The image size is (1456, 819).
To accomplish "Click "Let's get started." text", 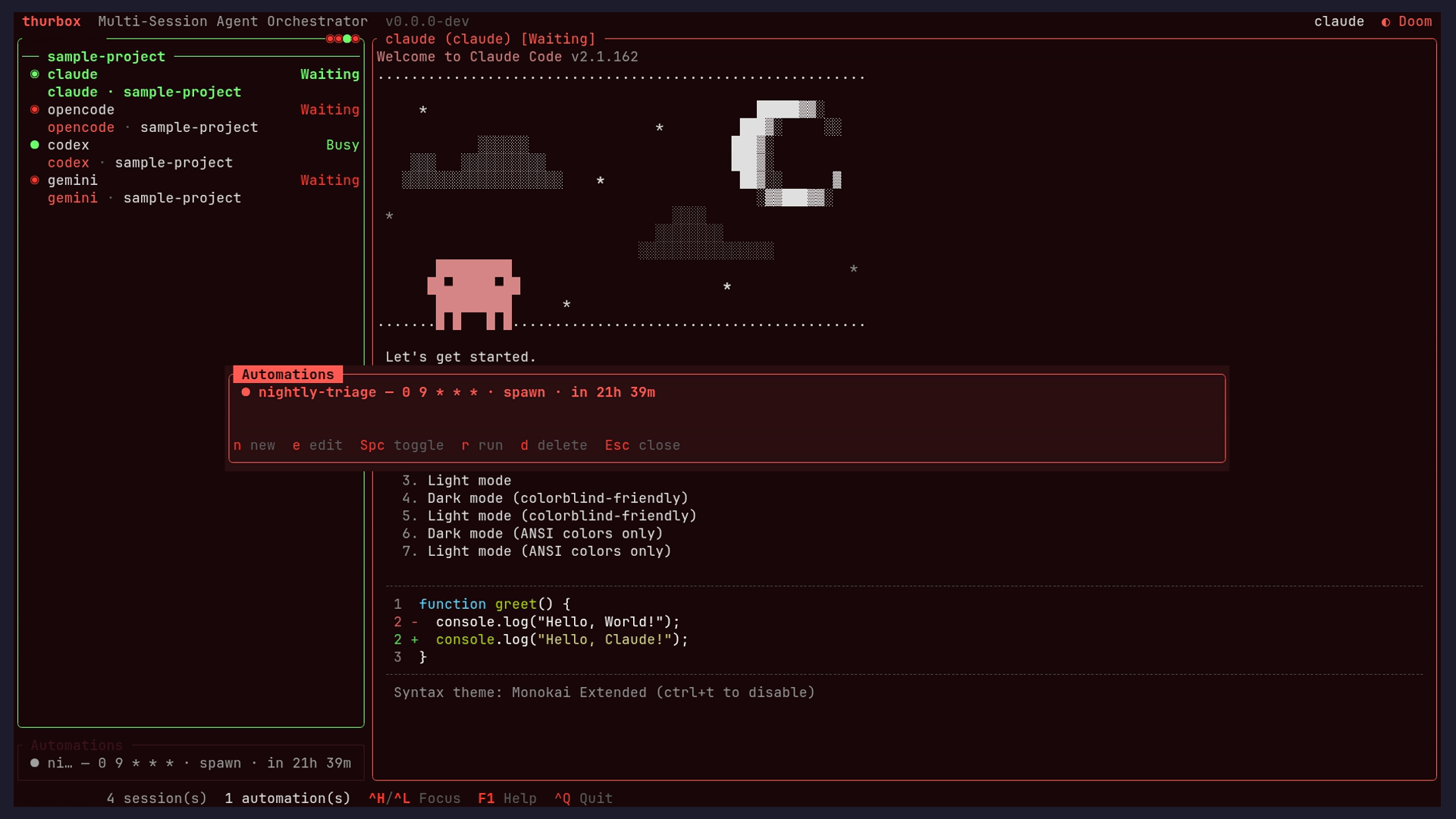I will pyautogui.click(x=460, y=357).
